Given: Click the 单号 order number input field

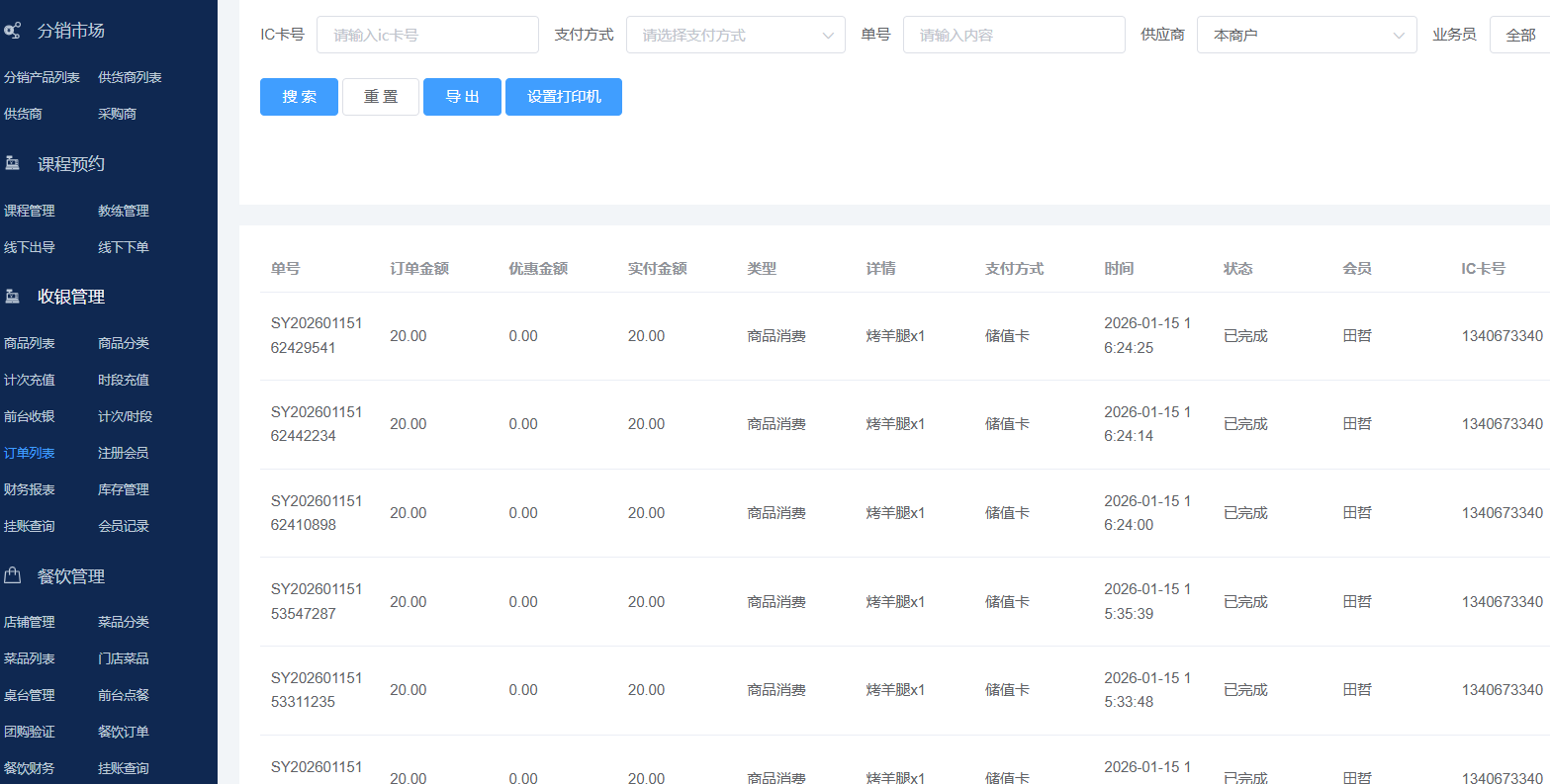Looking at the screenshot, I should pyautogui.click(x=1013, y=35).
